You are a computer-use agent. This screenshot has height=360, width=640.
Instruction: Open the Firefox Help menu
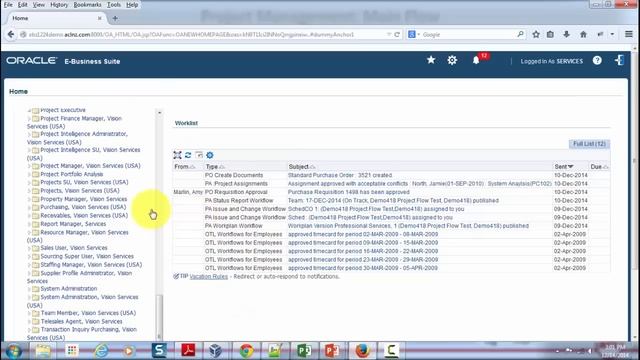pyautogui.click(x=132, y=5)
